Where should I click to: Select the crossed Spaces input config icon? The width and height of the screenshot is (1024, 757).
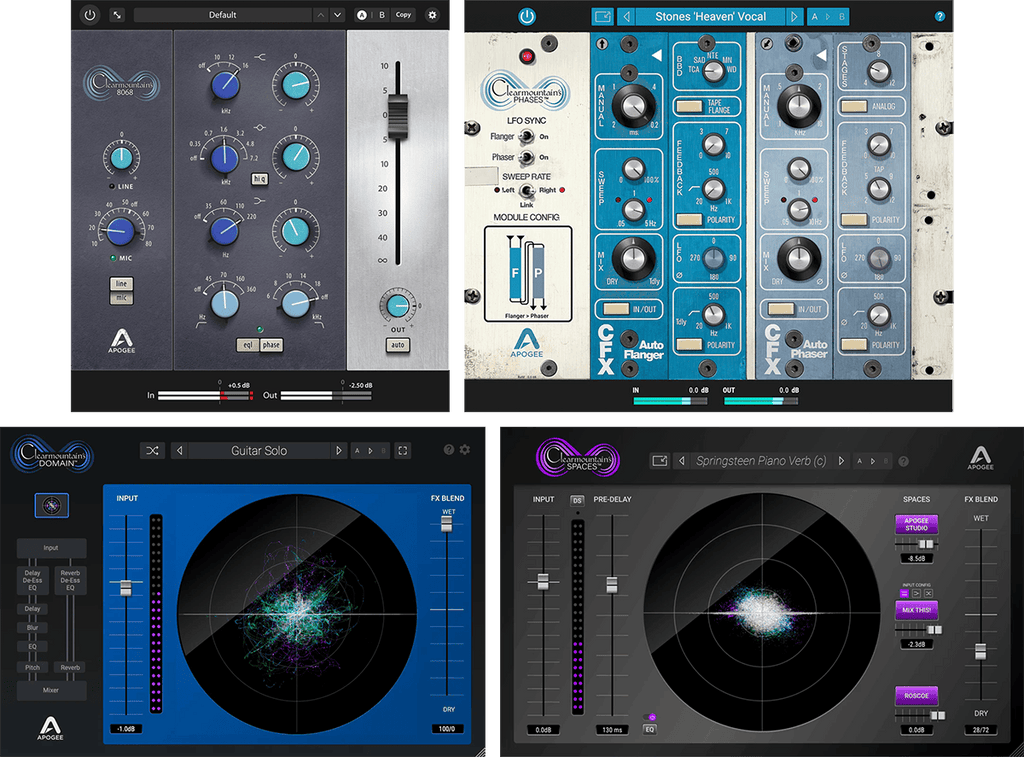point(929,593)
